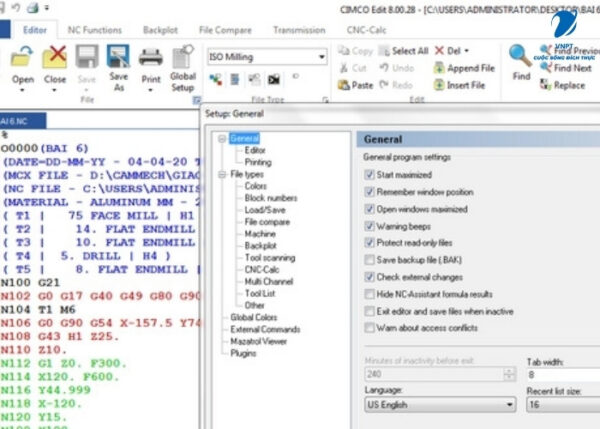Screen dimensions: 600x429
Task: Open the Global Setup icon
Action: pos(183,57)
